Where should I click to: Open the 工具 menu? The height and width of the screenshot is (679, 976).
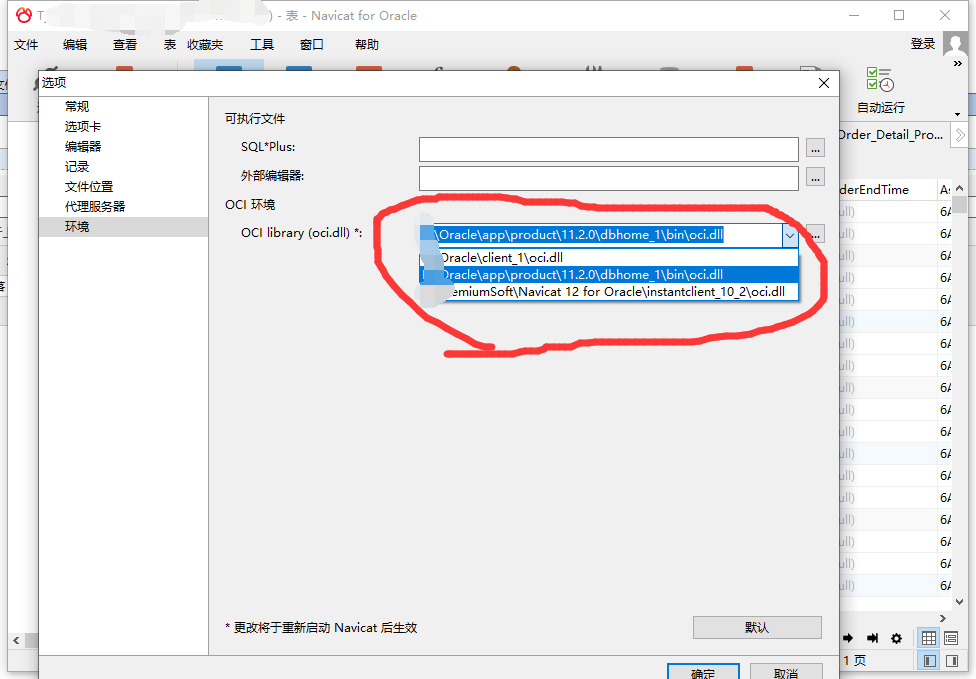coord(261,45)
